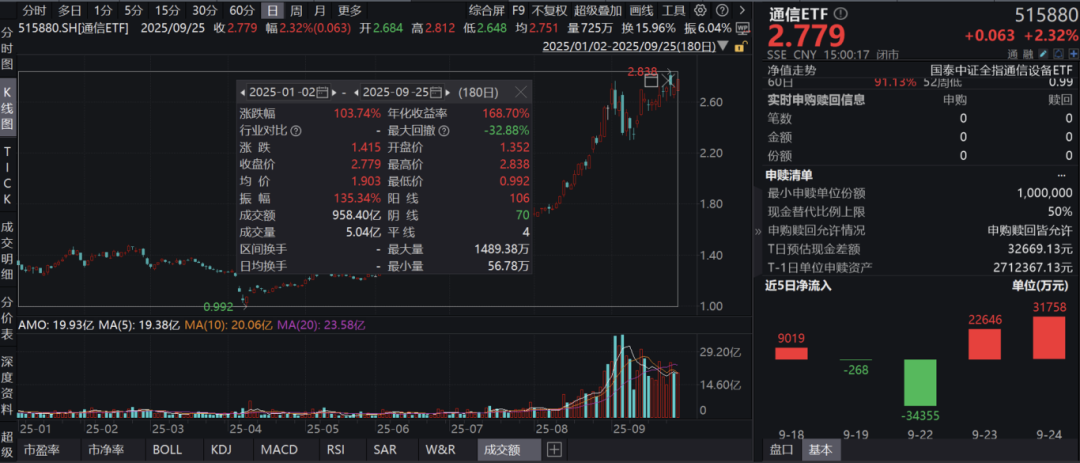This screenshot has height=463, width=1080.
Task: Step start date back with left arrow
Action: coord(243,92)
